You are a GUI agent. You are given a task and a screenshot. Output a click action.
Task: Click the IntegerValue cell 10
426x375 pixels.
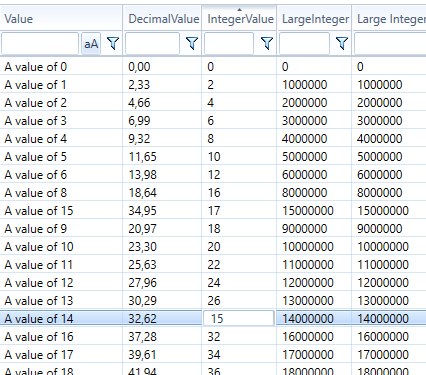239,157
